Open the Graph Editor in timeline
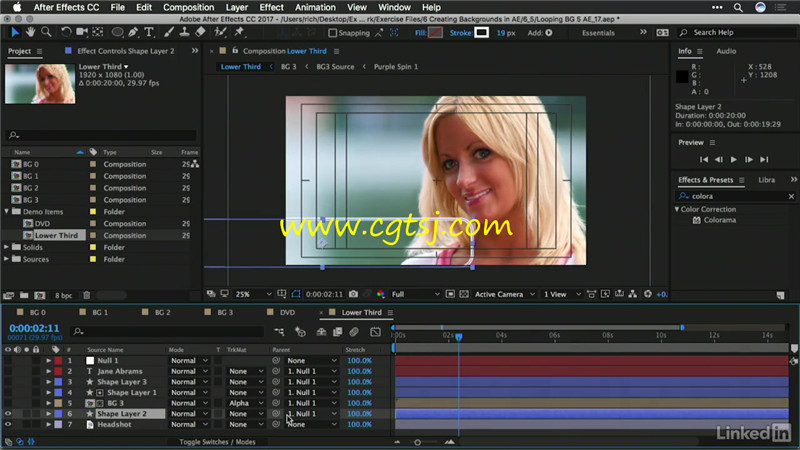This screenshot has width=800, height=450. click(x=376, y=332)
